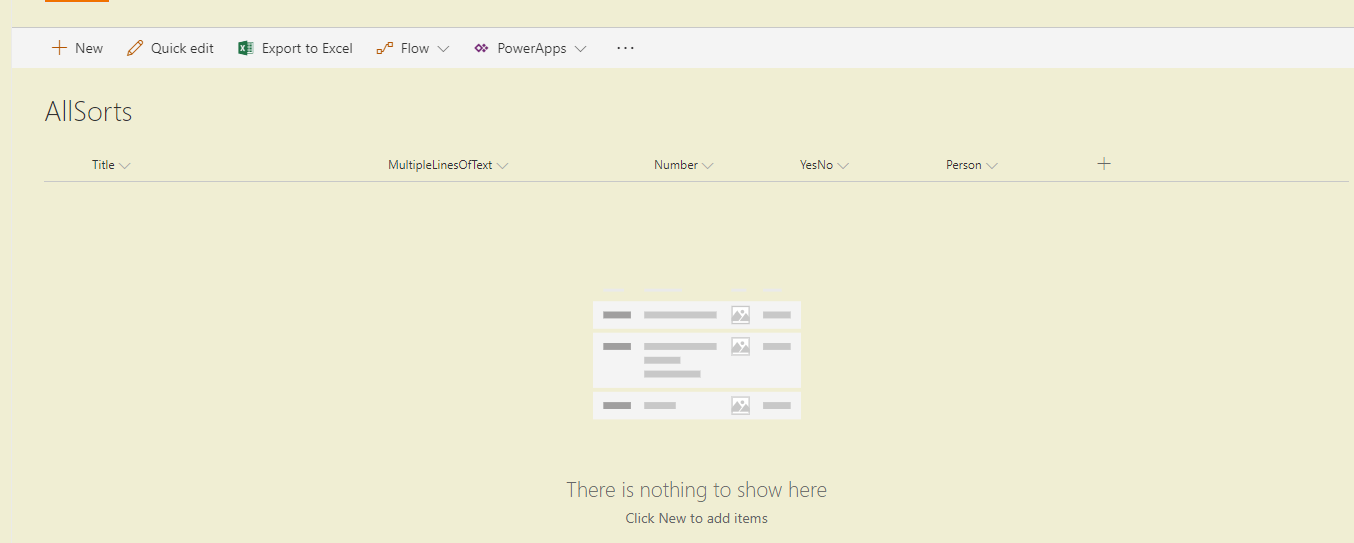Image resolution: width=1354 pixels, height=543 pixels.
Task: Select the Title column header
Action: (x=103, y=165)
